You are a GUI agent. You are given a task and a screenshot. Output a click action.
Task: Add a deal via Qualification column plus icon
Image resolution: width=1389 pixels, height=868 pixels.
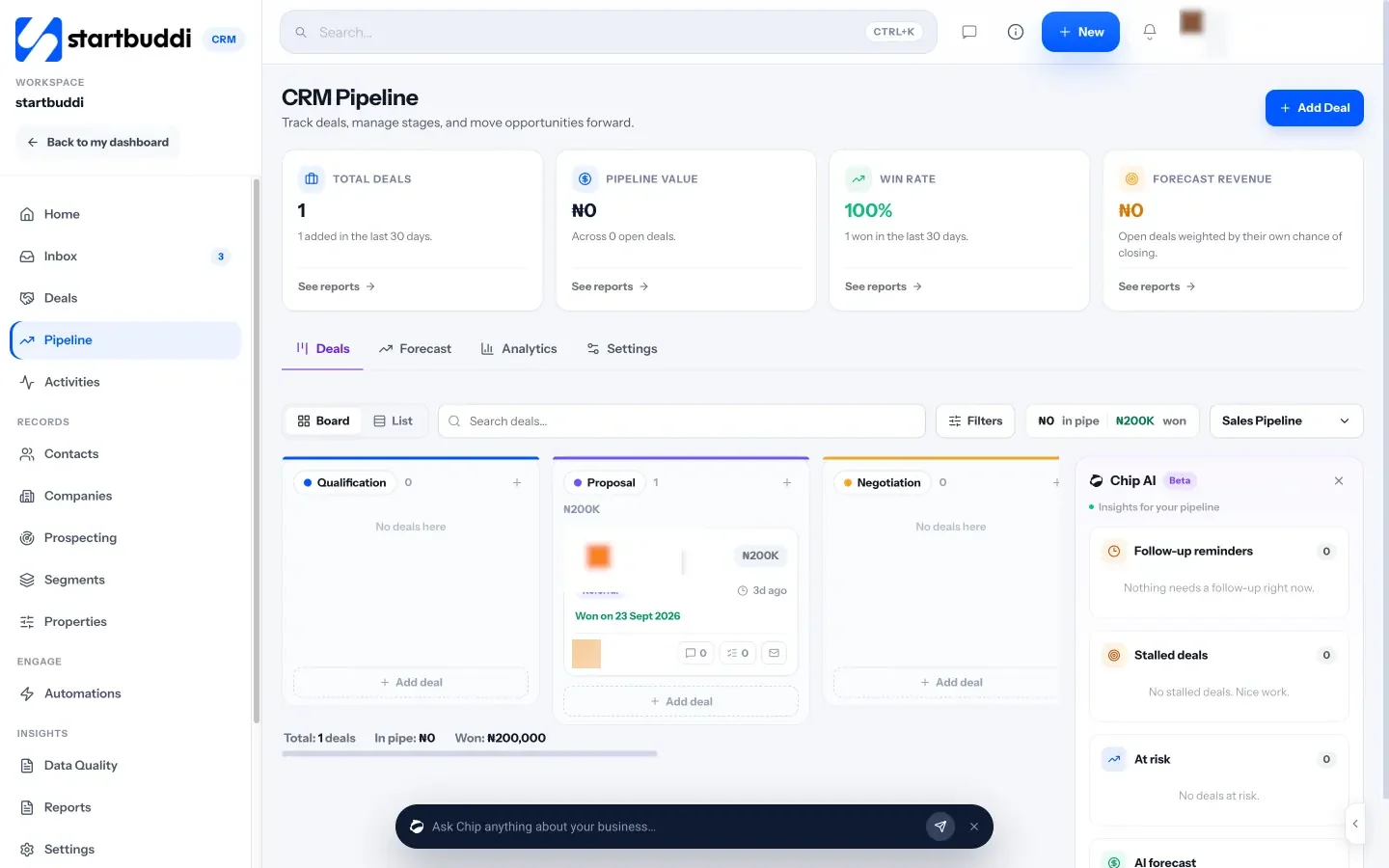tap(517, 482)
